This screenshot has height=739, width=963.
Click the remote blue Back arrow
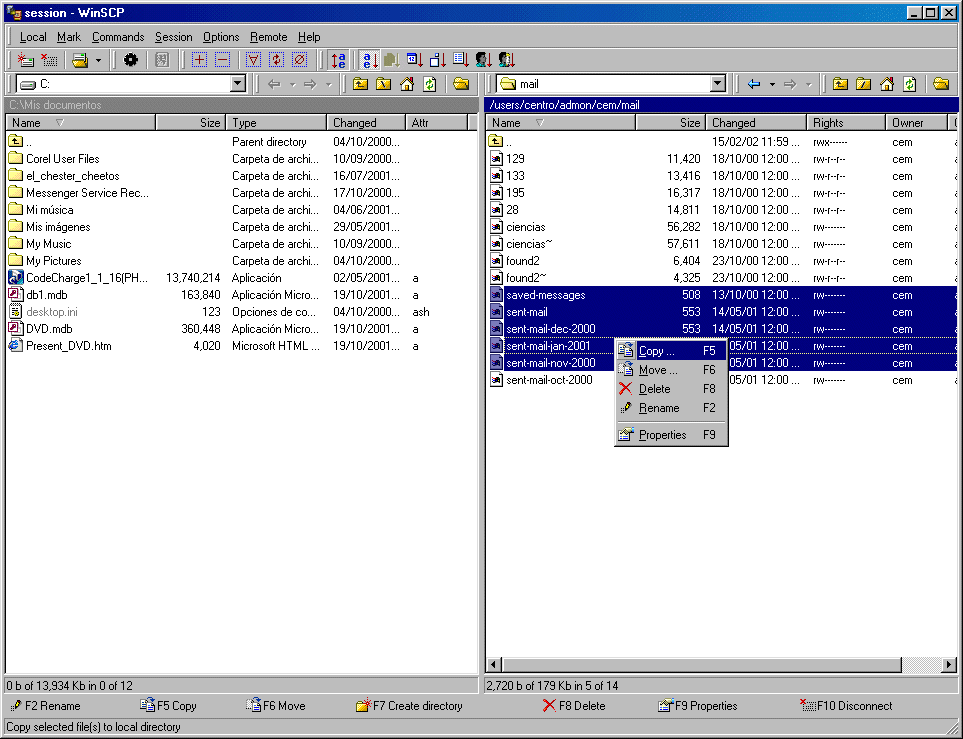(754, 84)
